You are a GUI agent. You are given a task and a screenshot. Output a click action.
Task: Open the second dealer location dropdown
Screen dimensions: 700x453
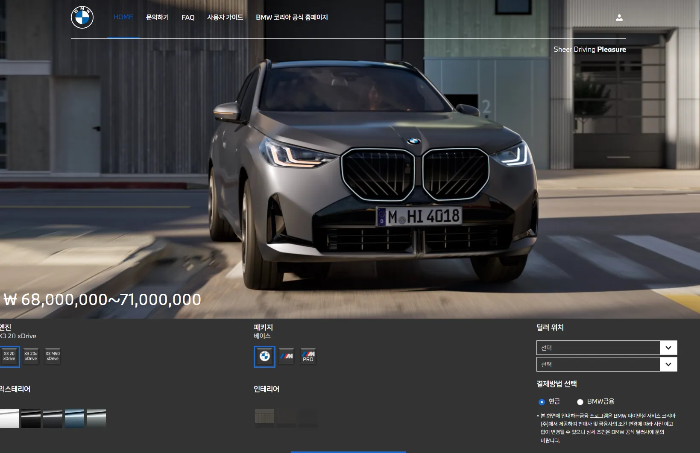[606, 364]
